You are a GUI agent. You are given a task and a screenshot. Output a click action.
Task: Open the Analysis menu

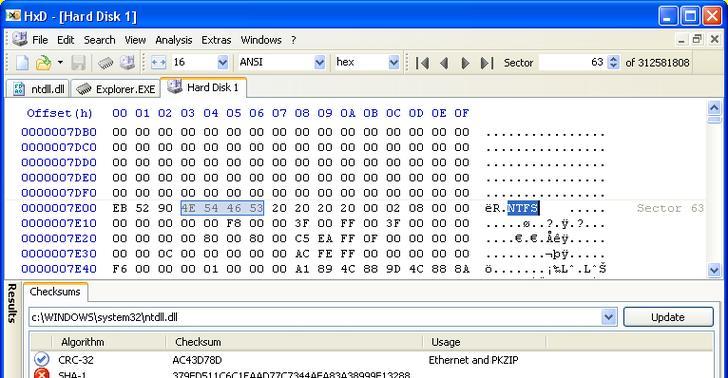(x=174, y=40)
